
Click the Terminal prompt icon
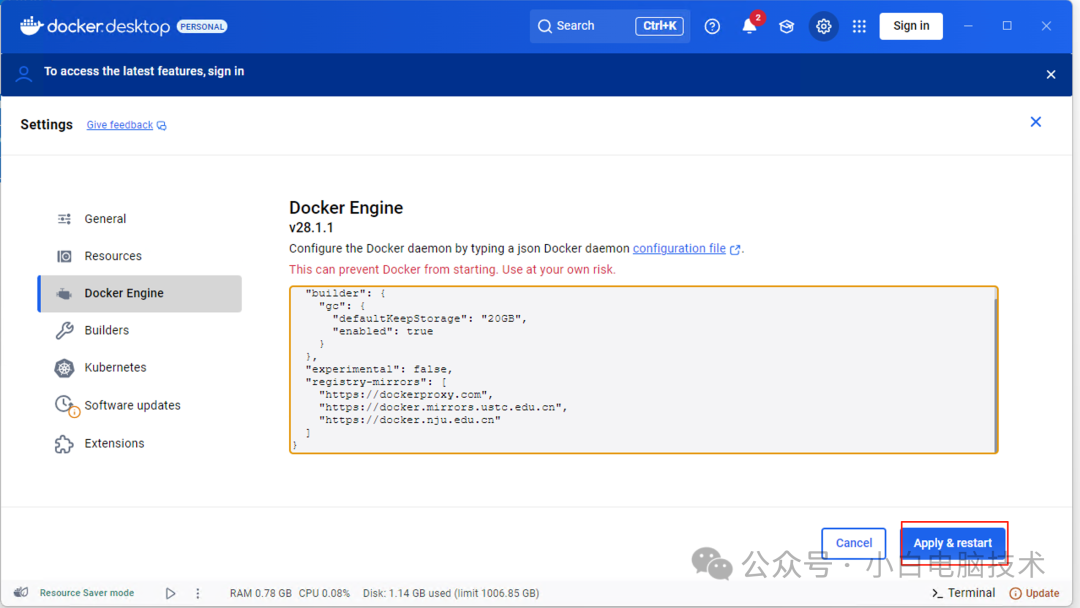click(937, 593)
